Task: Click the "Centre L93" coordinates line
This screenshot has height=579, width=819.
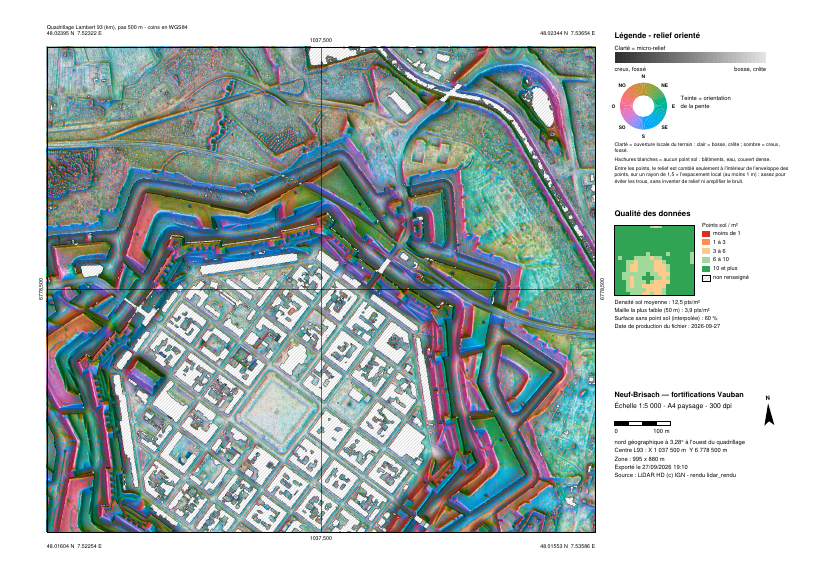Action: coord(671,450)
